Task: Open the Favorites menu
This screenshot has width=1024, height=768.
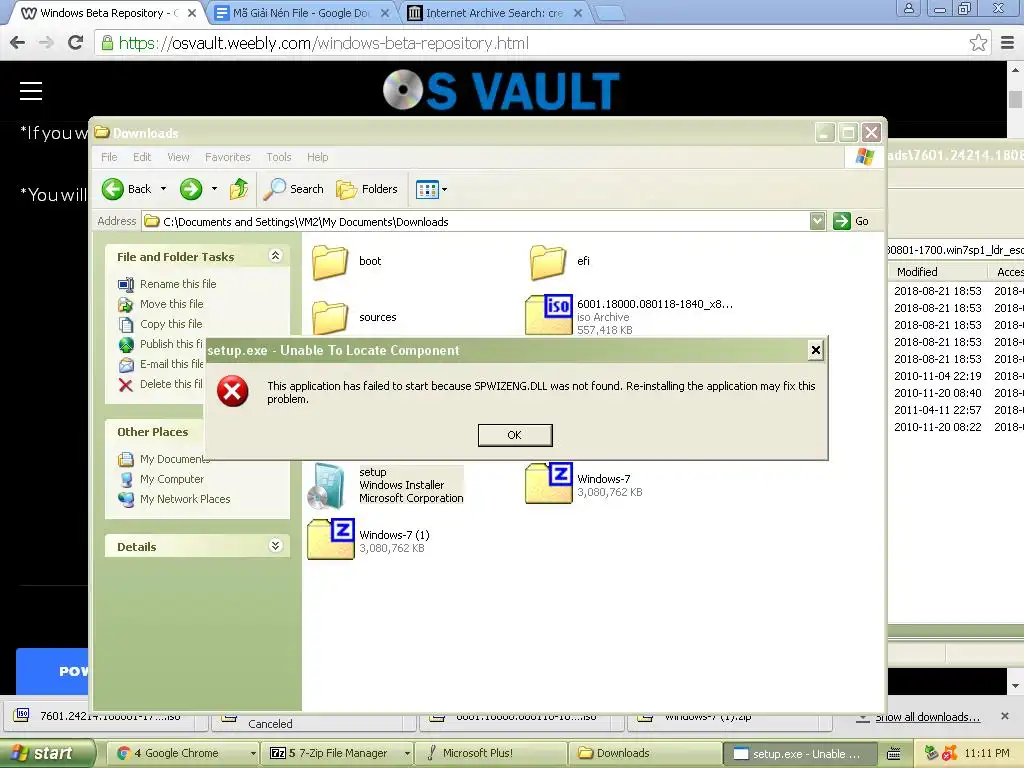Action: click(x=227, y=157)
